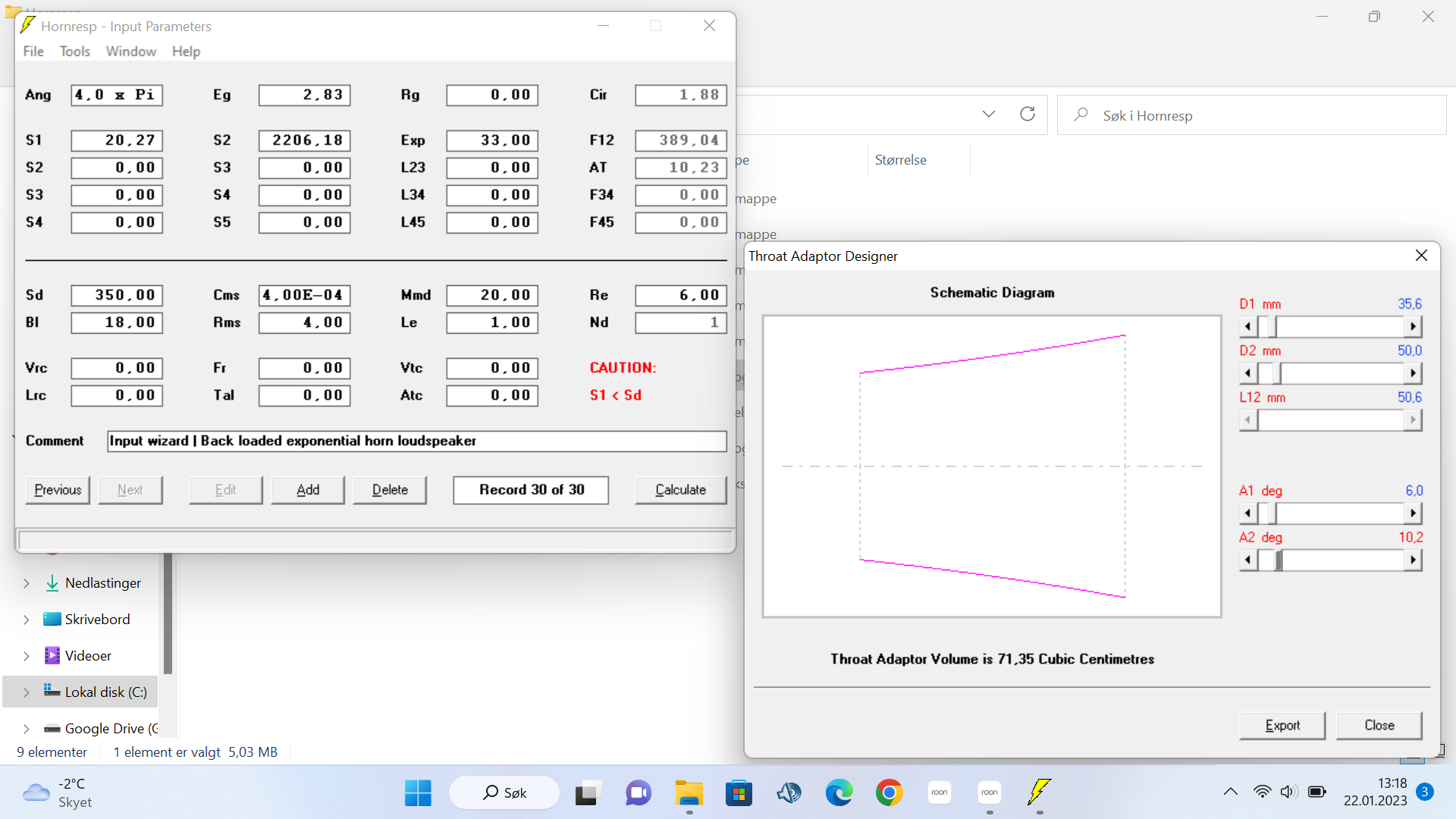Open Microsoft Edge from the taskbar
Viewport: 1456px width, 819px height.
(x=839, y=792)
